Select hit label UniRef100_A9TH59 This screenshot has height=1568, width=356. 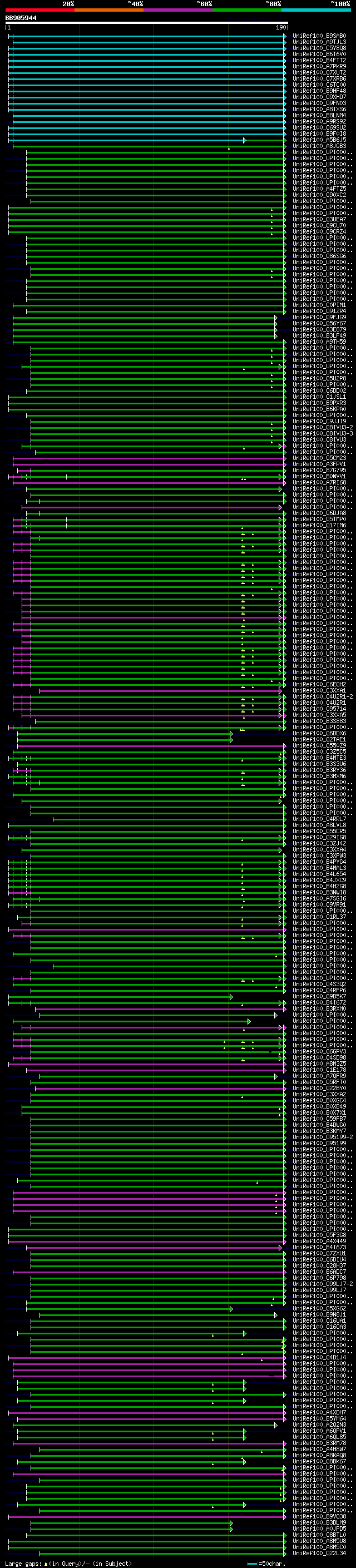[x=319, y=342]
